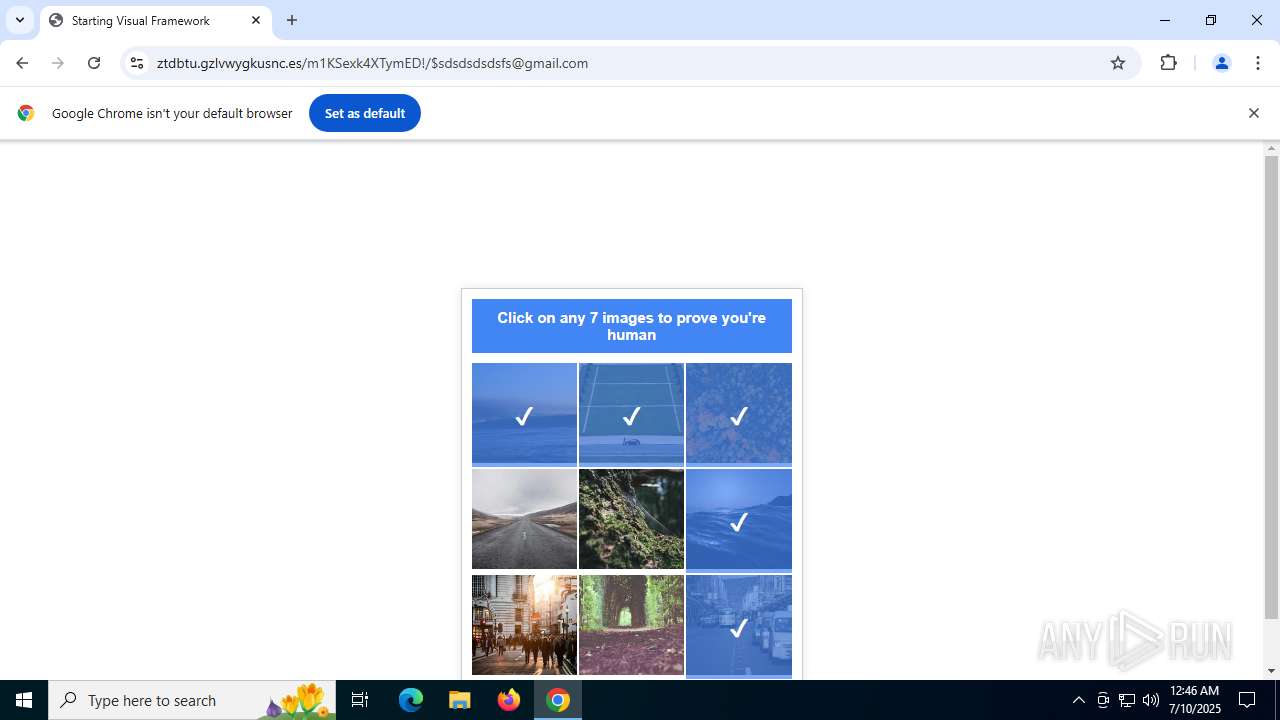The width and height of the screenshot is (1280, 720).
Task: Click the vertical scrollbar thumb
Action: [1271, 388]
